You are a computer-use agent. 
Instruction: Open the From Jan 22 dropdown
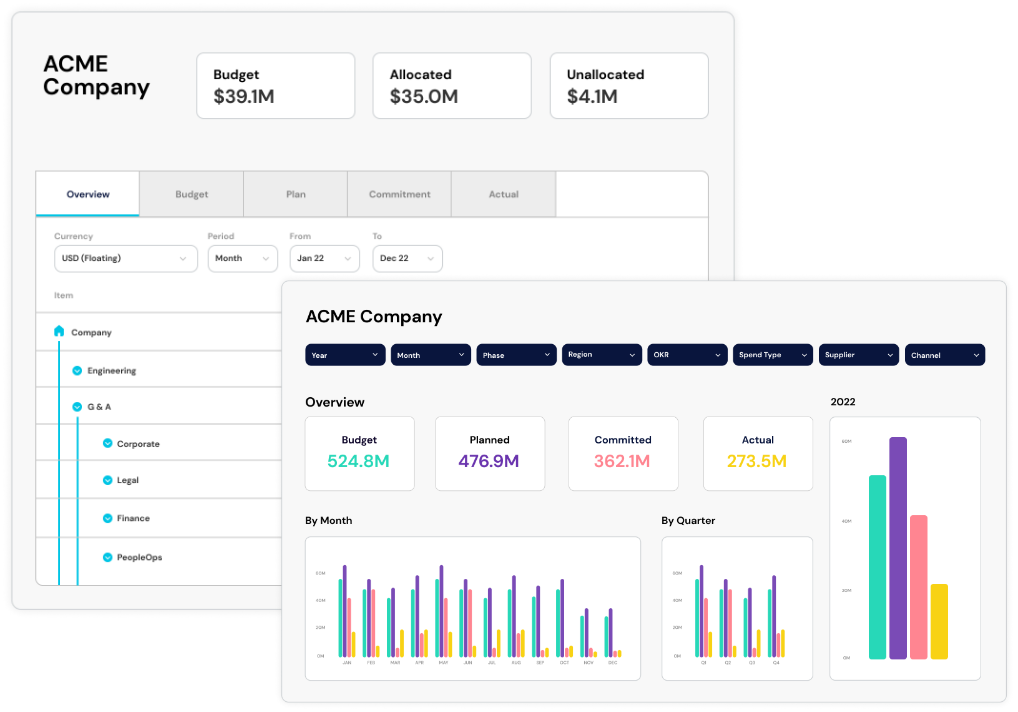pos(324,258)
